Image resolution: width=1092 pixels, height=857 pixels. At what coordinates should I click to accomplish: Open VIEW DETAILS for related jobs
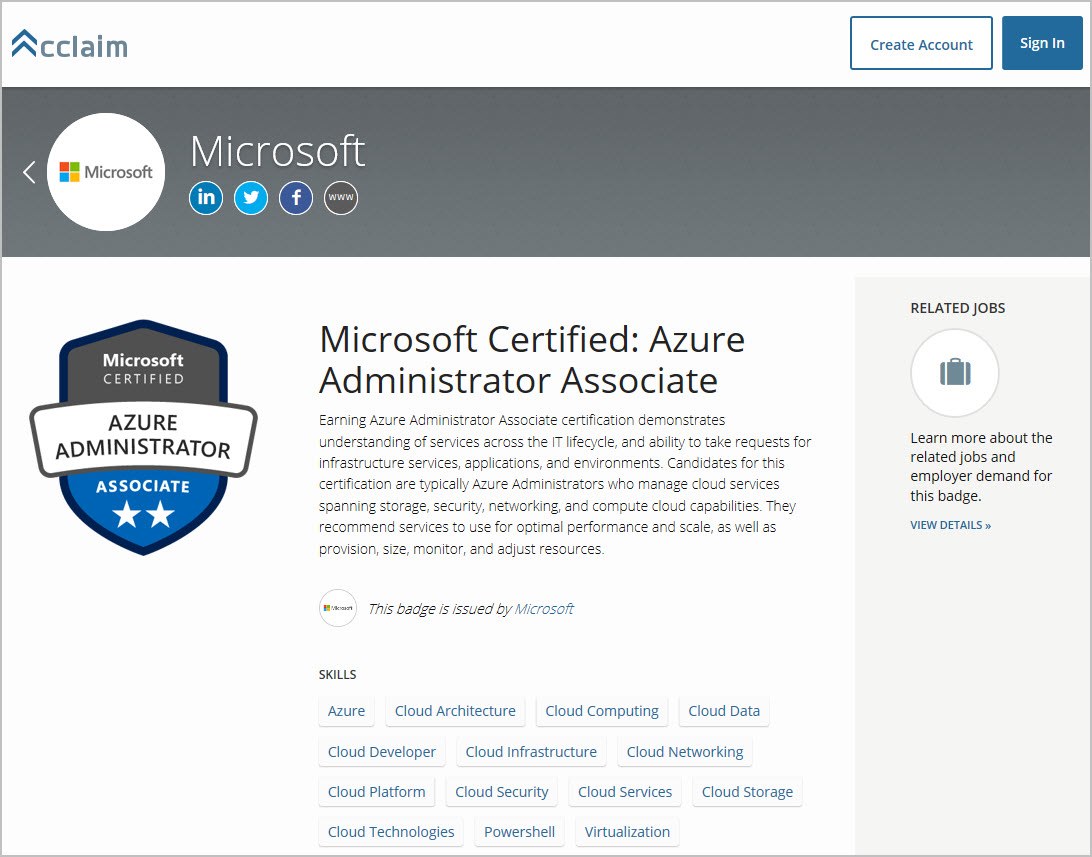point(951,525)
